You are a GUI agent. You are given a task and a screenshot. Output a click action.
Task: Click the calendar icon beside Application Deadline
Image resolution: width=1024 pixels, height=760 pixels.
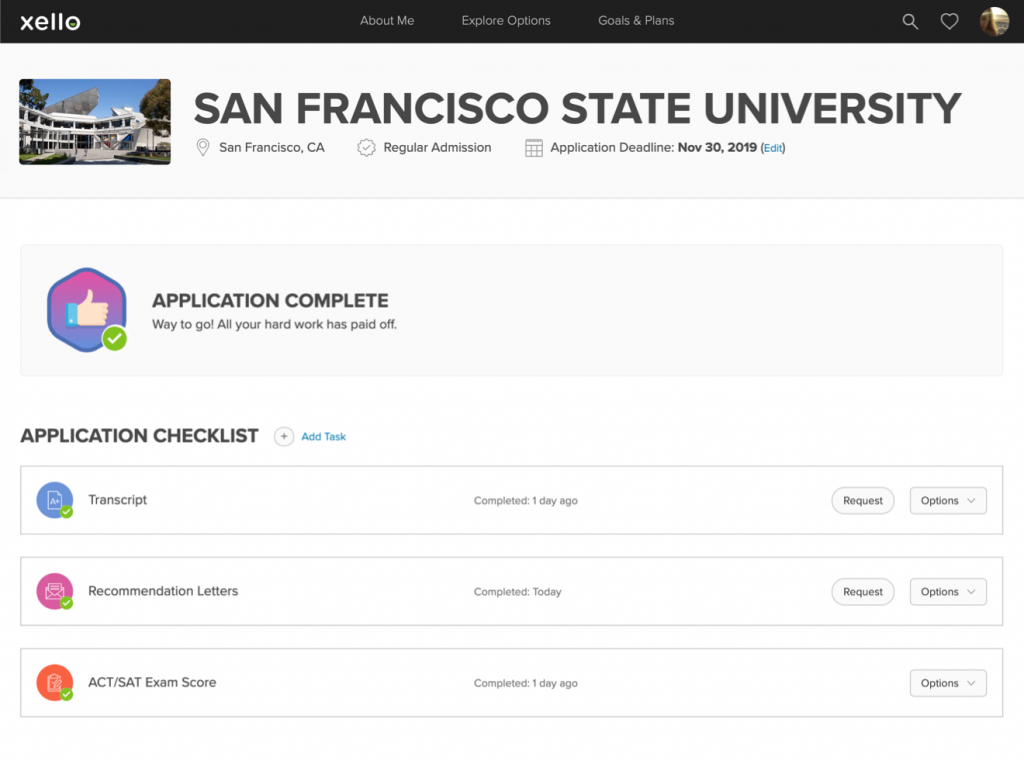[532, 147]
